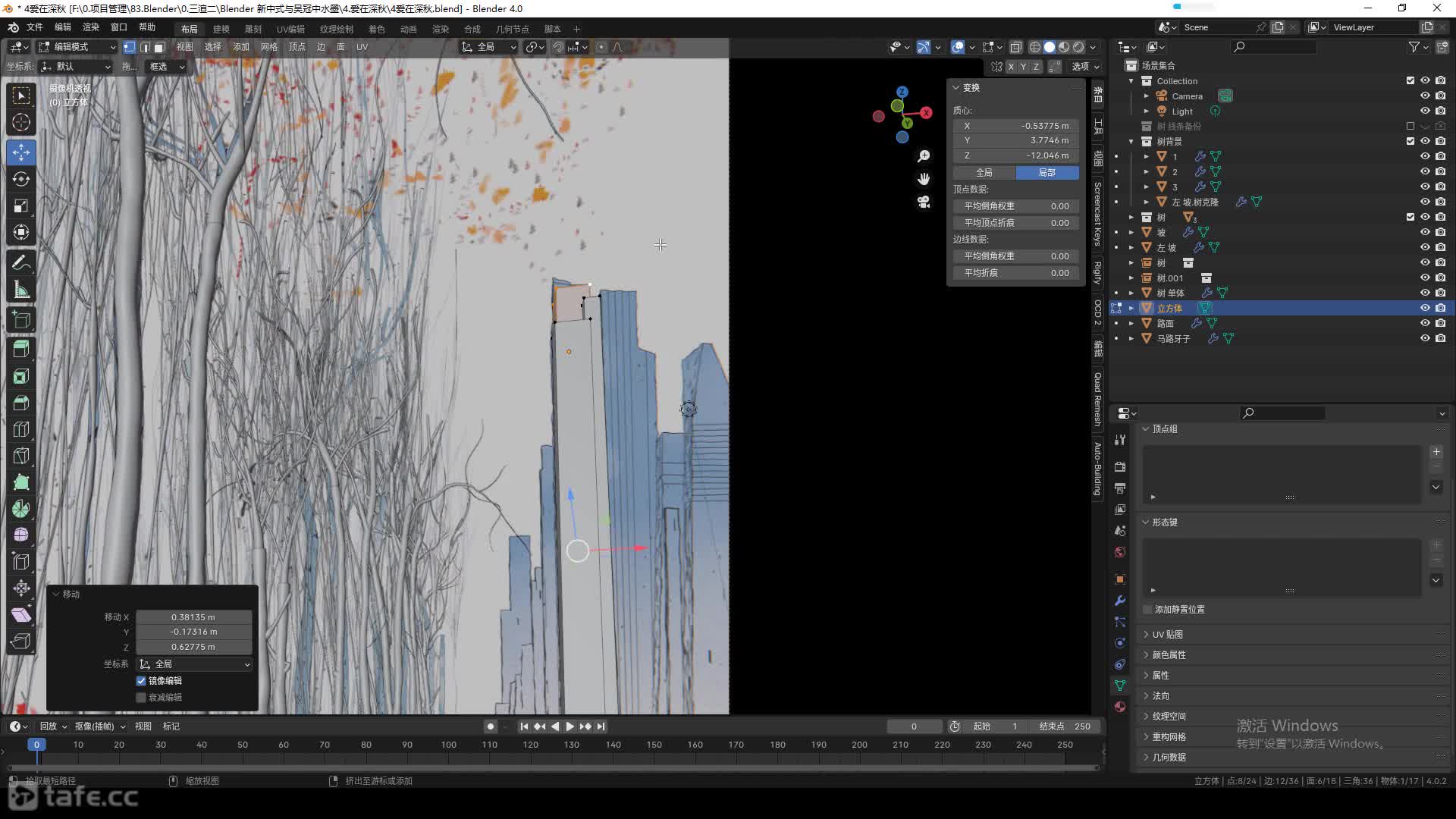1456x819 pixels.
Task: Toggle visibility of 马路牙子 object
Action: [1425, 339]
